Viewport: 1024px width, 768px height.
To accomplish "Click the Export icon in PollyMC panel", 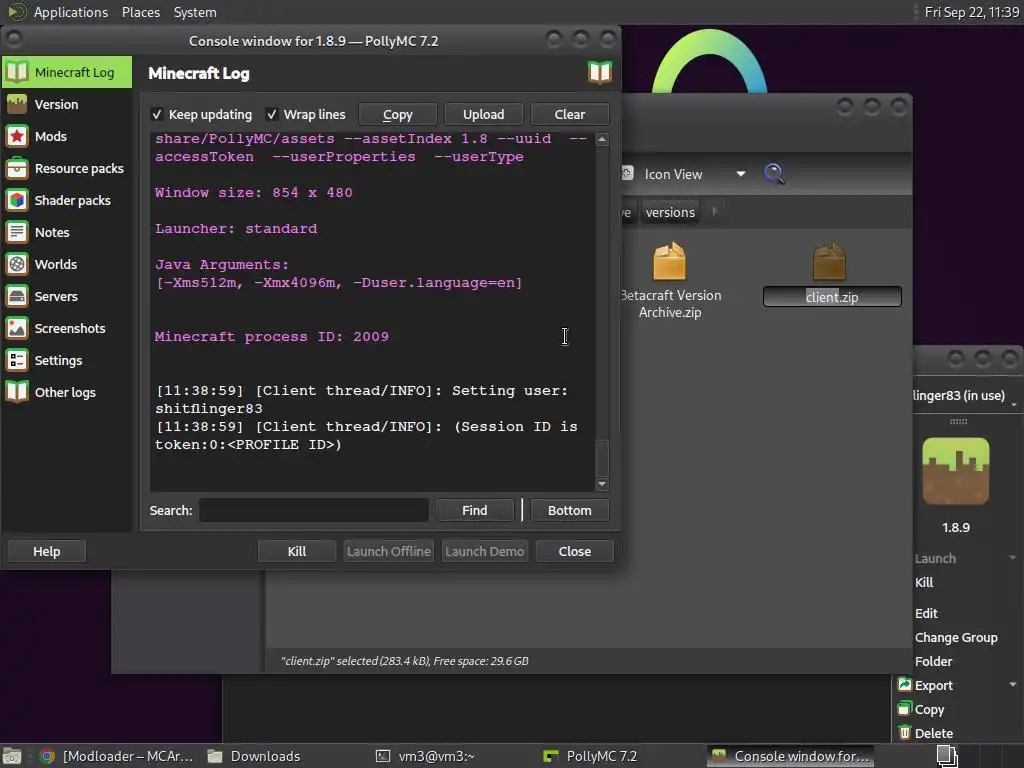I will [x=904, y=684].
